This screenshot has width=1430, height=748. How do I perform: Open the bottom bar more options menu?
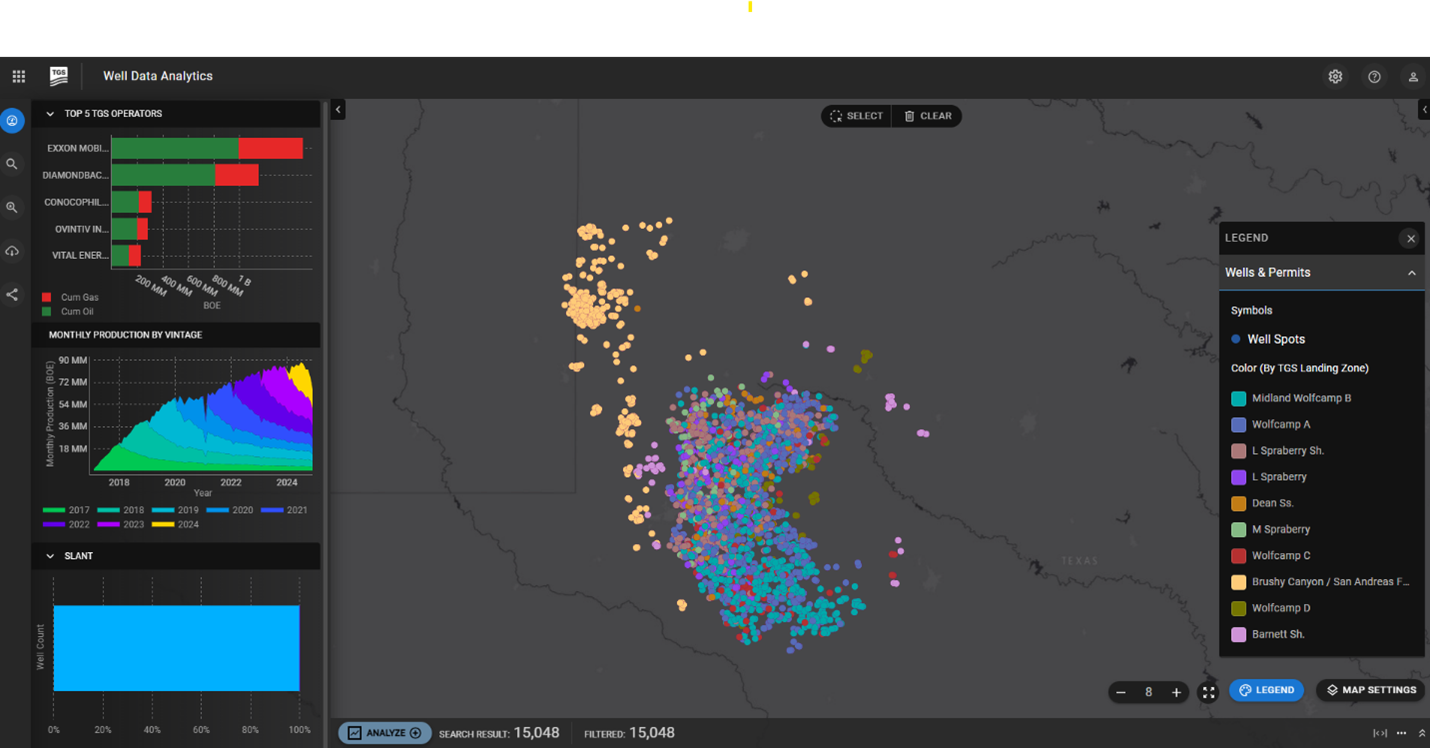coord(1401,733)
